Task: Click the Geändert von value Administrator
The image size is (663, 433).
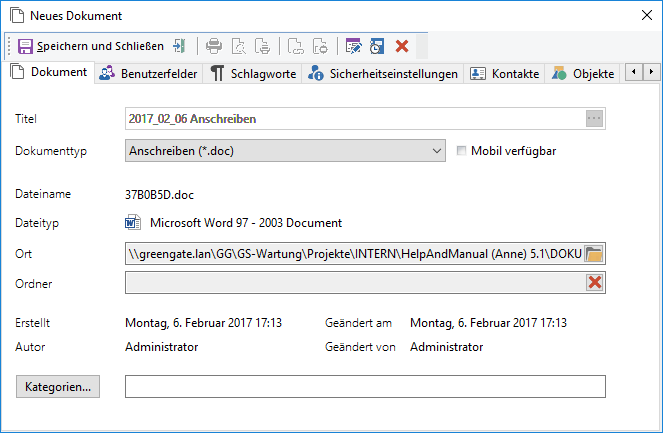Action: (x=447, y=347)
